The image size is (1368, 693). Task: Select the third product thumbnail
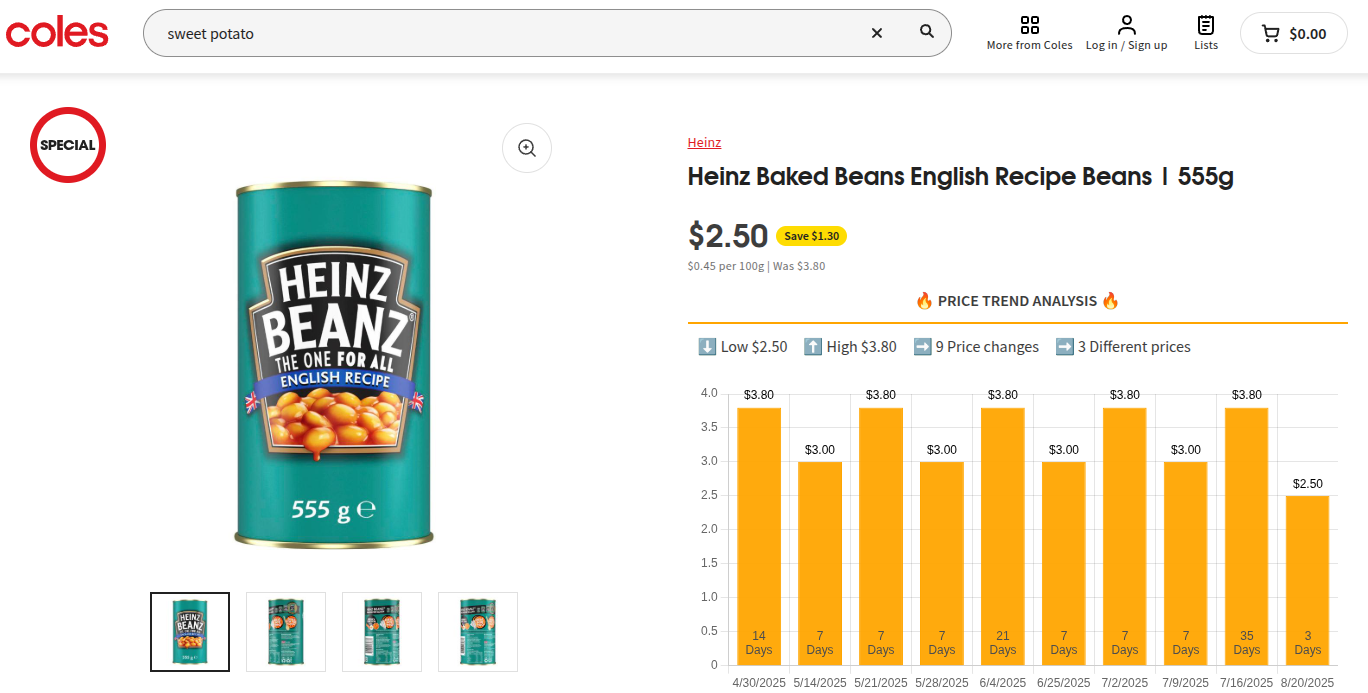tap(382, 632)
